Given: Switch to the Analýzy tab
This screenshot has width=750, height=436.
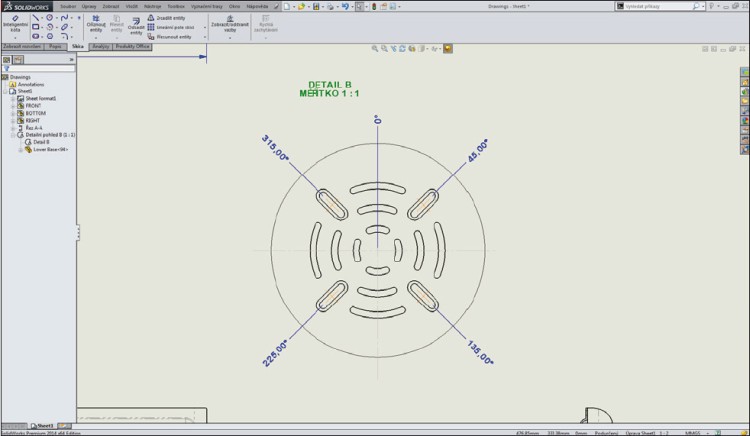Looking at the screenshot, I should pos(100,46).
